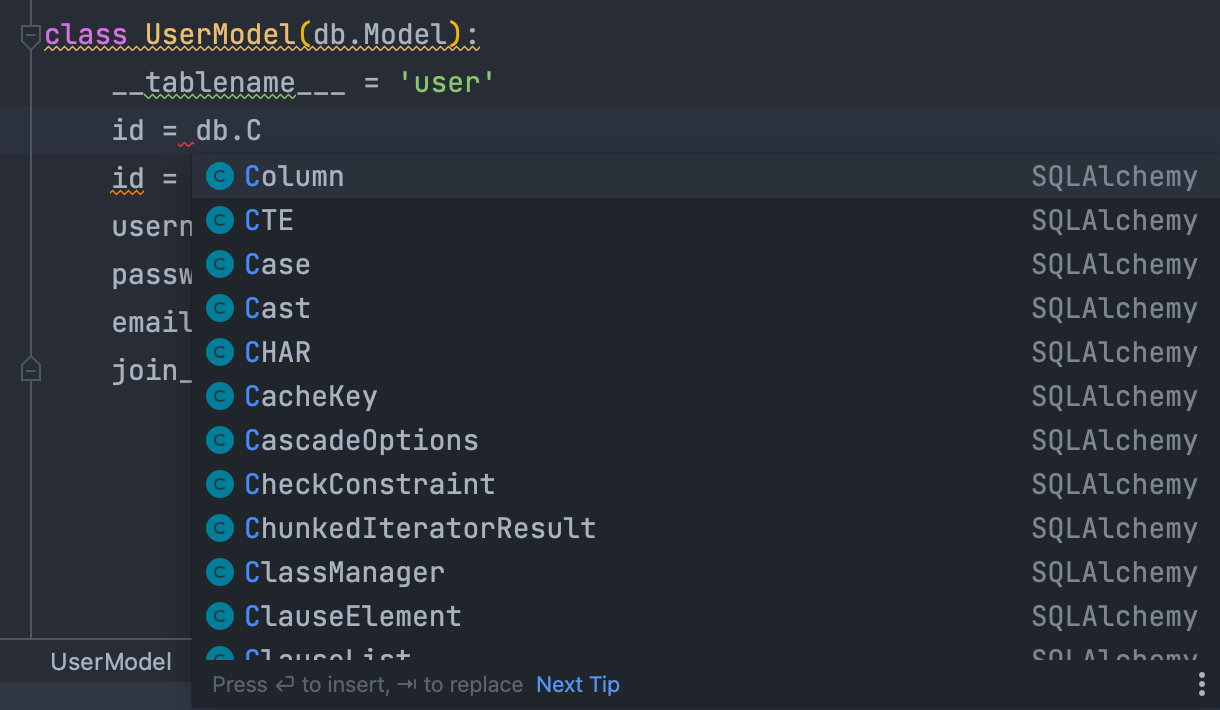Screen dimensions: 1220x710
Task: Select the UserModel breadcrumb at the bottom
Action: (111, 661)
